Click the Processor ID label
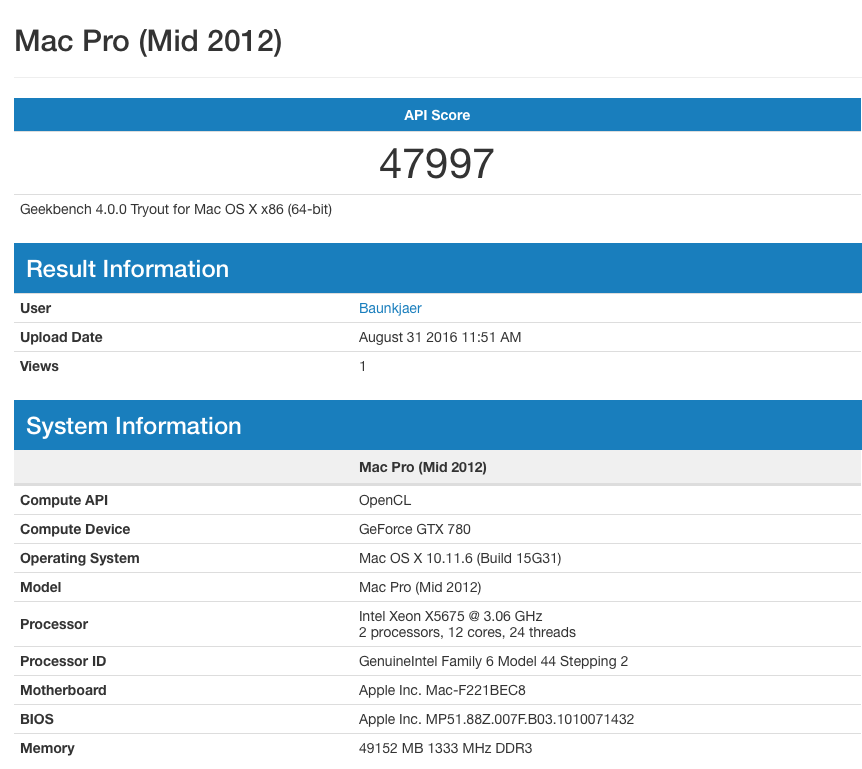The height and width of the screenshot is (769, 862). (x=63, y=661)
